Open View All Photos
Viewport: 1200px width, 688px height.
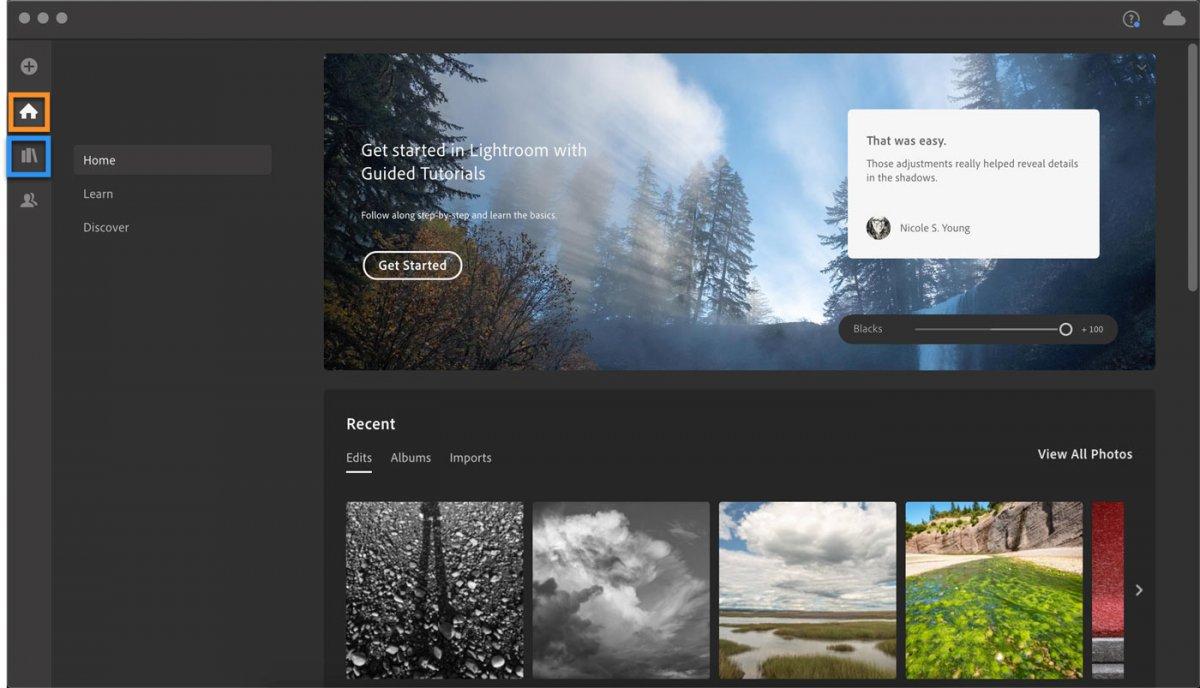click(1084, 454)
